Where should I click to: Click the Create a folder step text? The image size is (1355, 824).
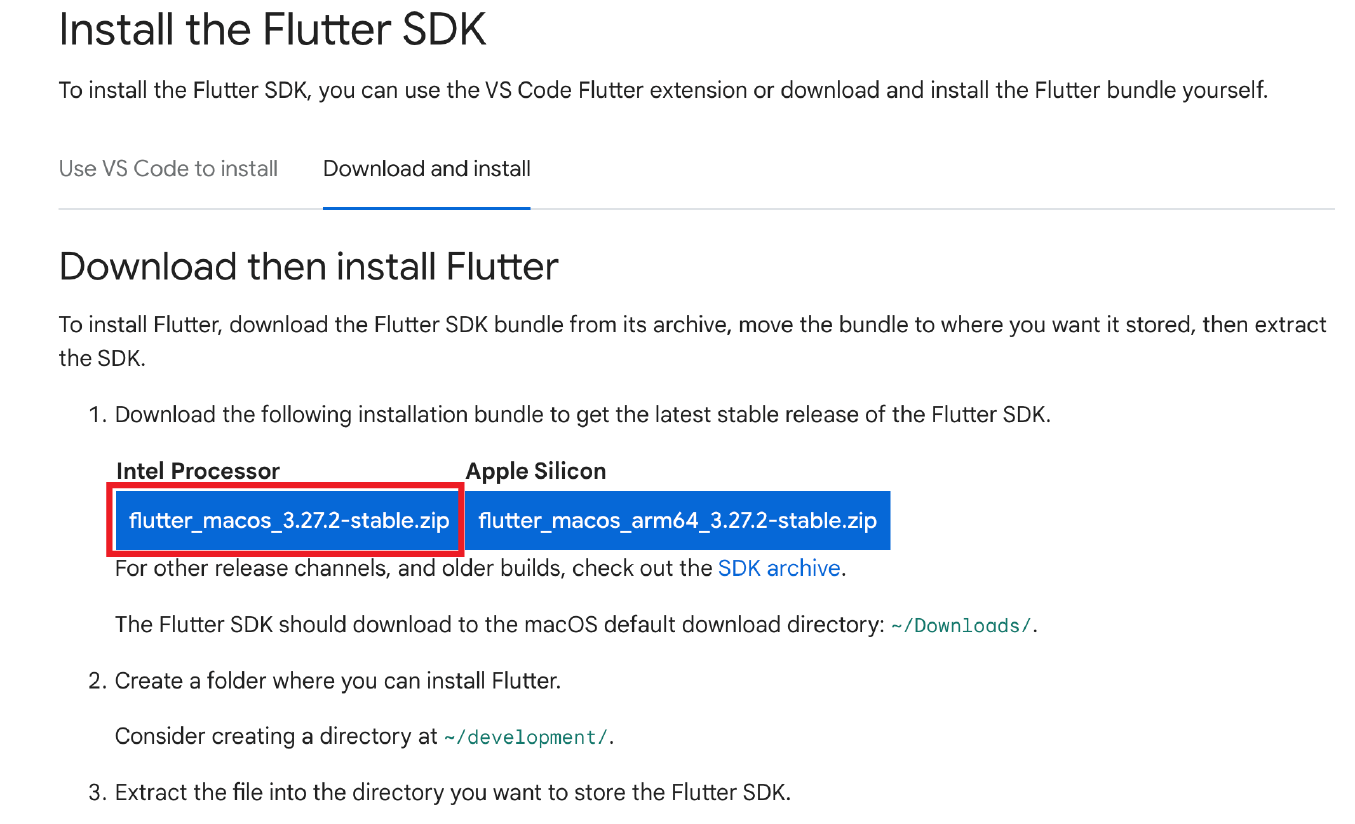[337, 681]
